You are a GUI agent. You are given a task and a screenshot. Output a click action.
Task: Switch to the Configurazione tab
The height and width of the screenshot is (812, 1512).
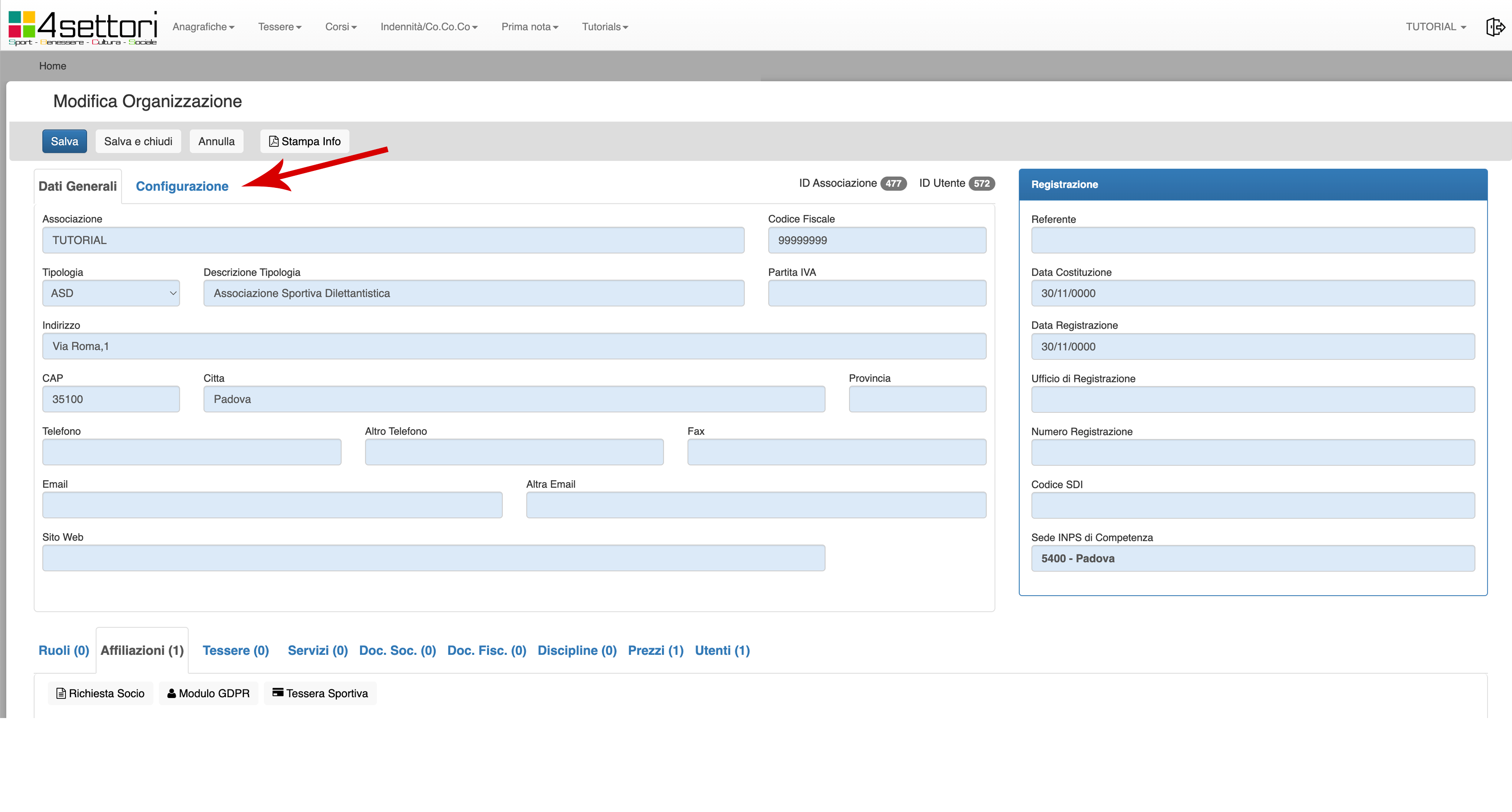pos(182,186)
